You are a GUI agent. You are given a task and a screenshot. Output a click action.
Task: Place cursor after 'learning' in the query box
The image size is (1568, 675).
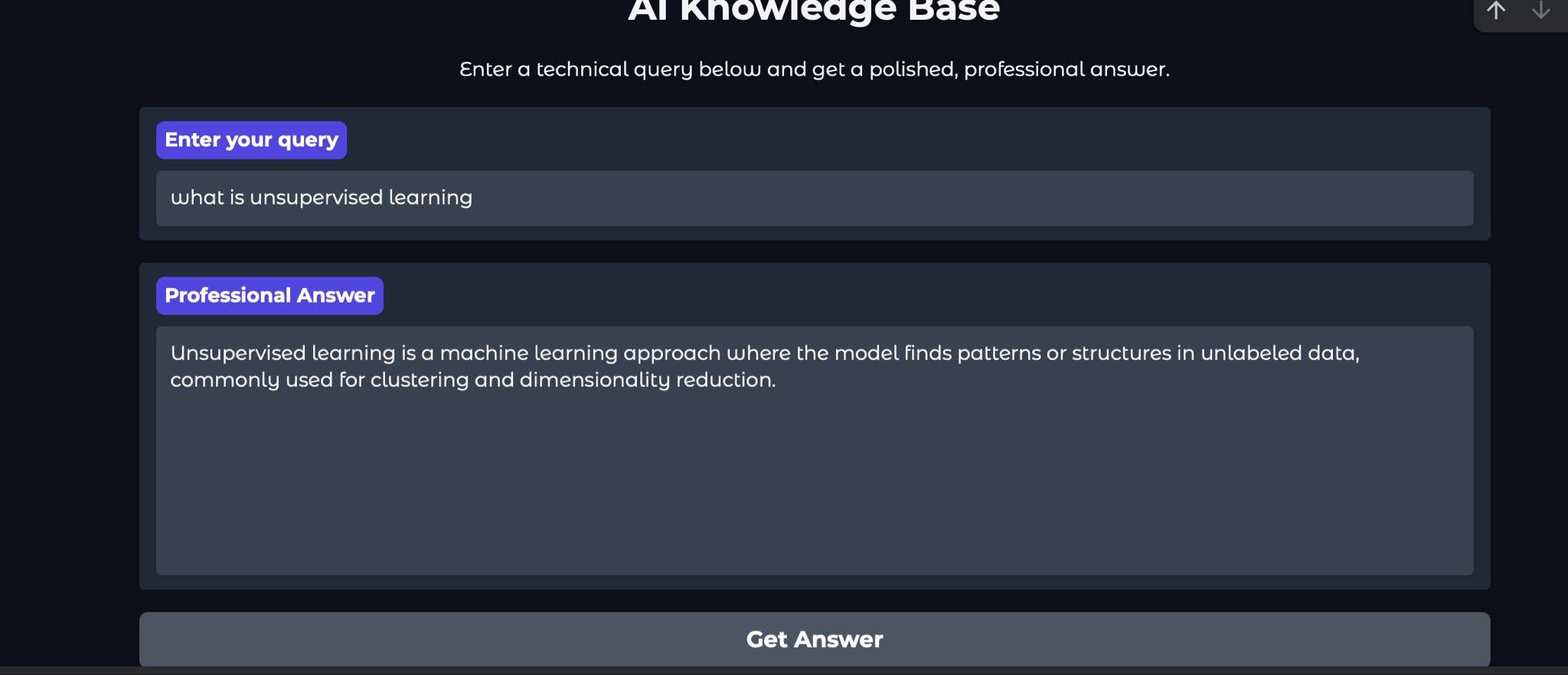[474, 198]
